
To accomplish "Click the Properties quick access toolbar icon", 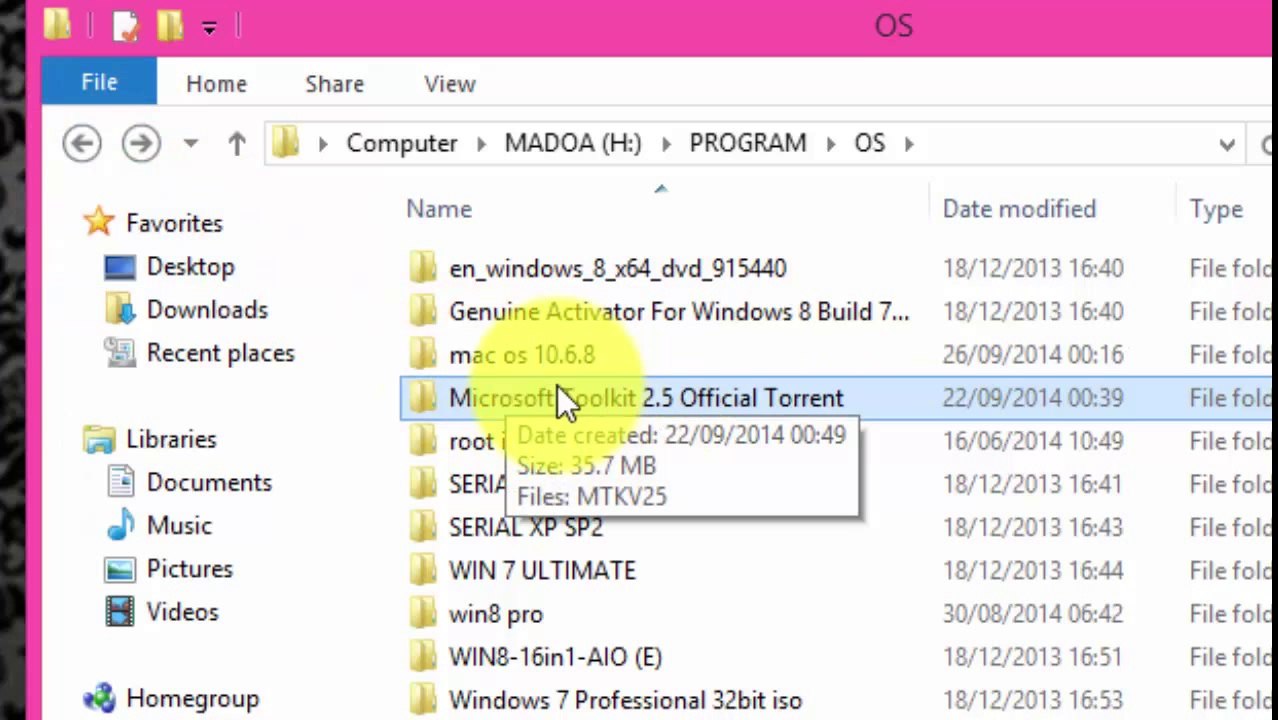I will [x=126, y=26].
